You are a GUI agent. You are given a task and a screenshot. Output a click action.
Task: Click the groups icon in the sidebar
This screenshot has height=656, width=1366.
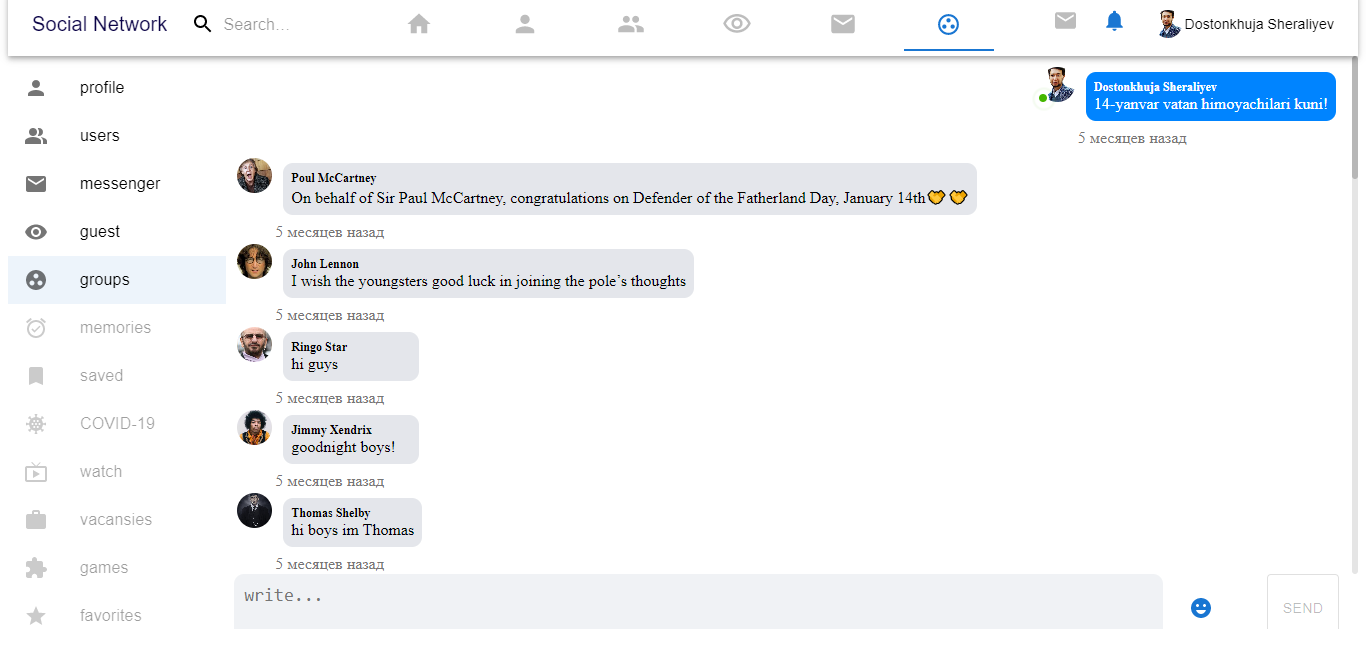click(36, 280)
